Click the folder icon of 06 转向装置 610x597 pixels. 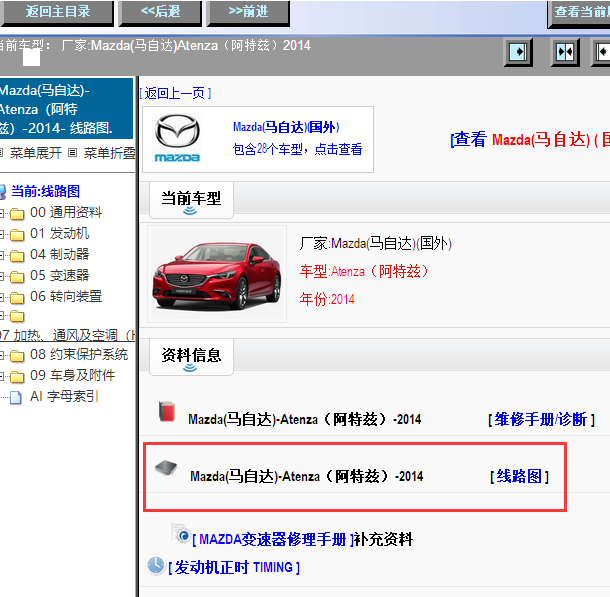point(17,298)
